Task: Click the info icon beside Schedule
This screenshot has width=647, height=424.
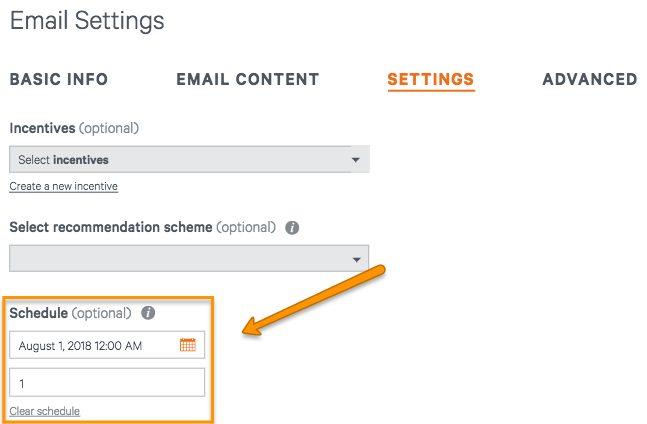Action: [x=148, y=313]
